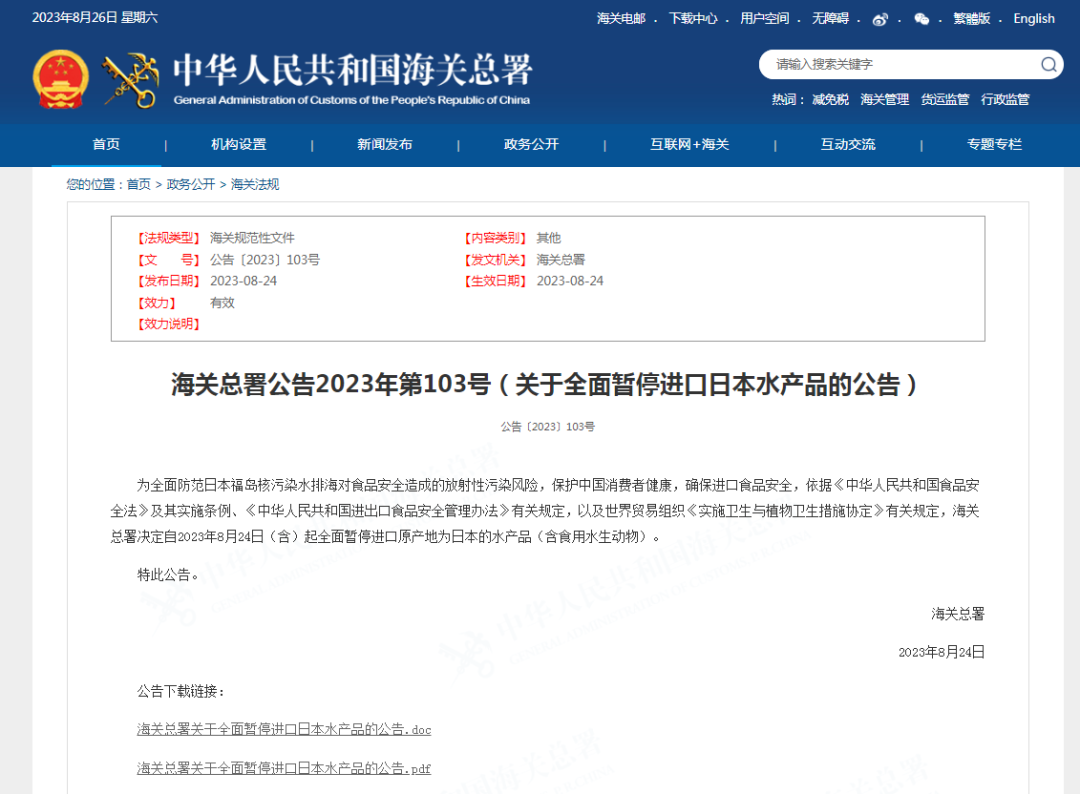Click the Weibo share icon
This screenshot has width=1080, height=794.
point(881,19)
